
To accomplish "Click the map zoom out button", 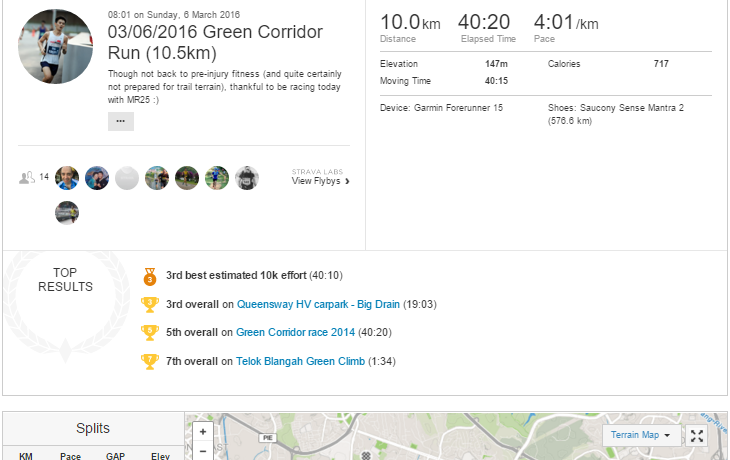I will 203,452.
